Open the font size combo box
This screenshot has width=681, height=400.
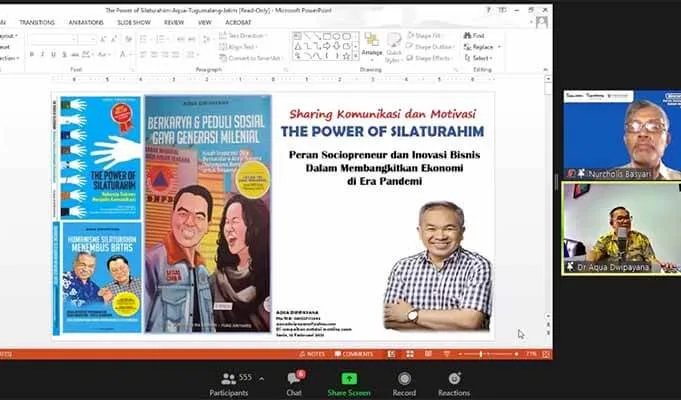coord(87,40)
